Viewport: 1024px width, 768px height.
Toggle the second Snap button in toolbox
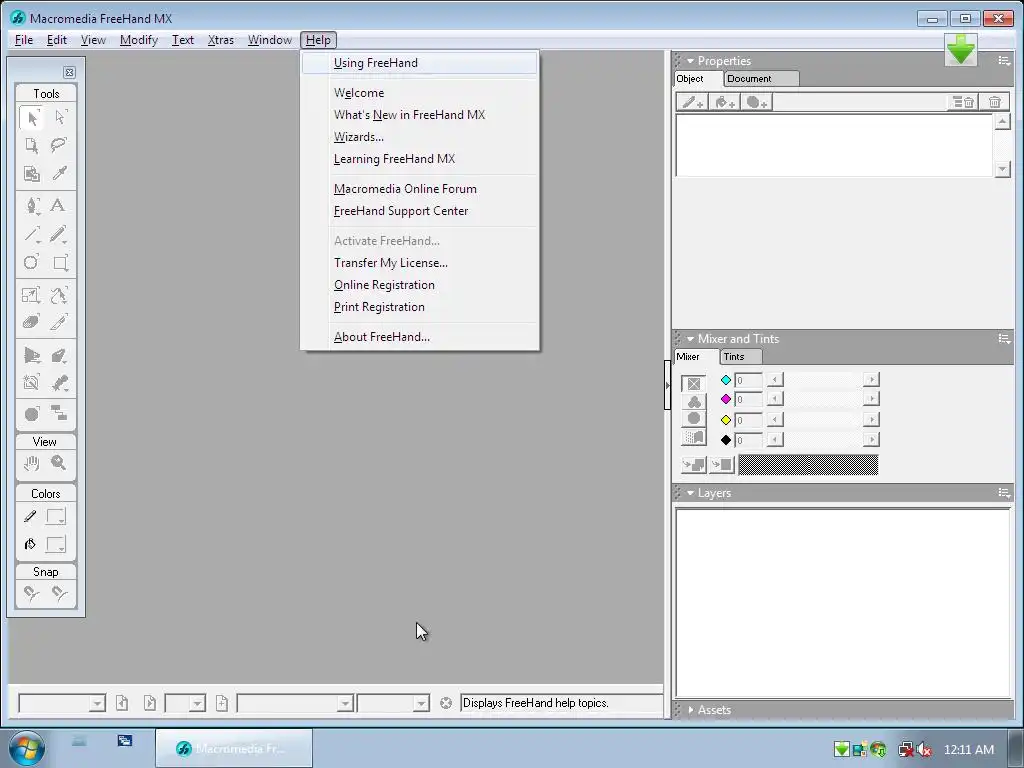coord(59,593)
